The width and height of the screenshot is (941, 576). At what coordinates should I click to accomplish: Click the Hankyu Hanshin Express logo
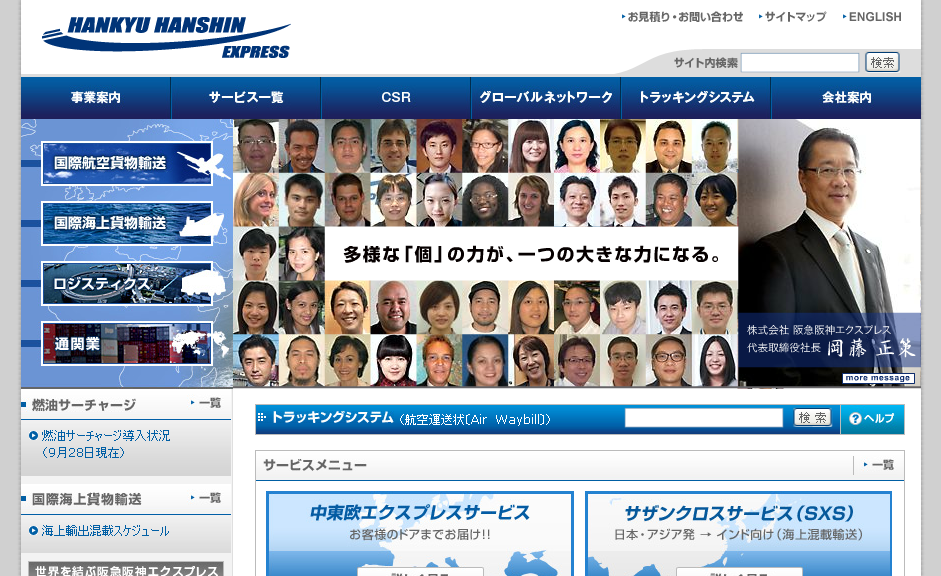point(166,37)
